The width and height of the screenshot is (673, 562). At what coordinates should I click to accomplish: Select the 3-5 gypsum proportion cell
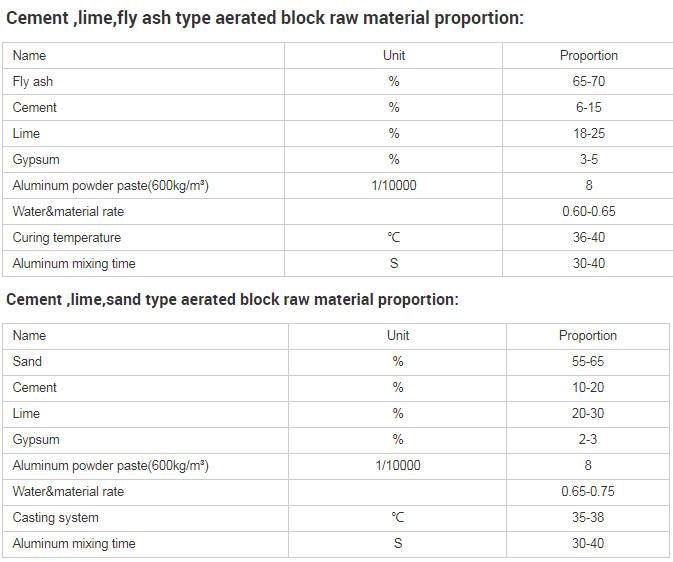pos(588,160)
